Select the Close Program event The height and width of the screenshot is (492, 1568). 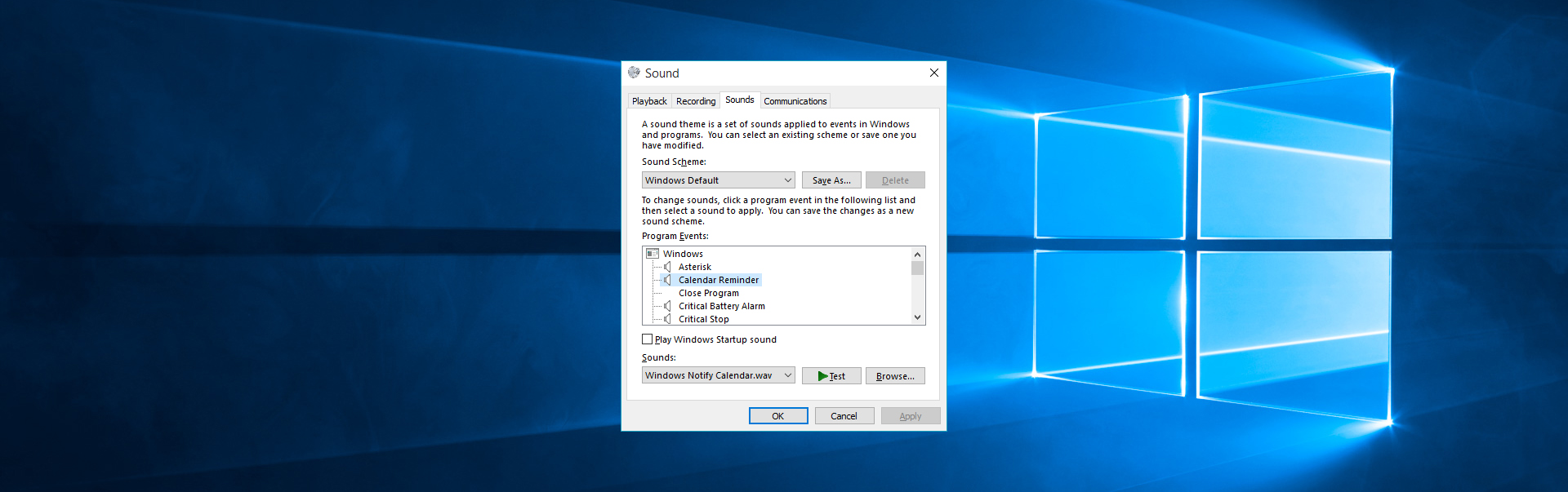pyautogui.click(x=709, y=293)
